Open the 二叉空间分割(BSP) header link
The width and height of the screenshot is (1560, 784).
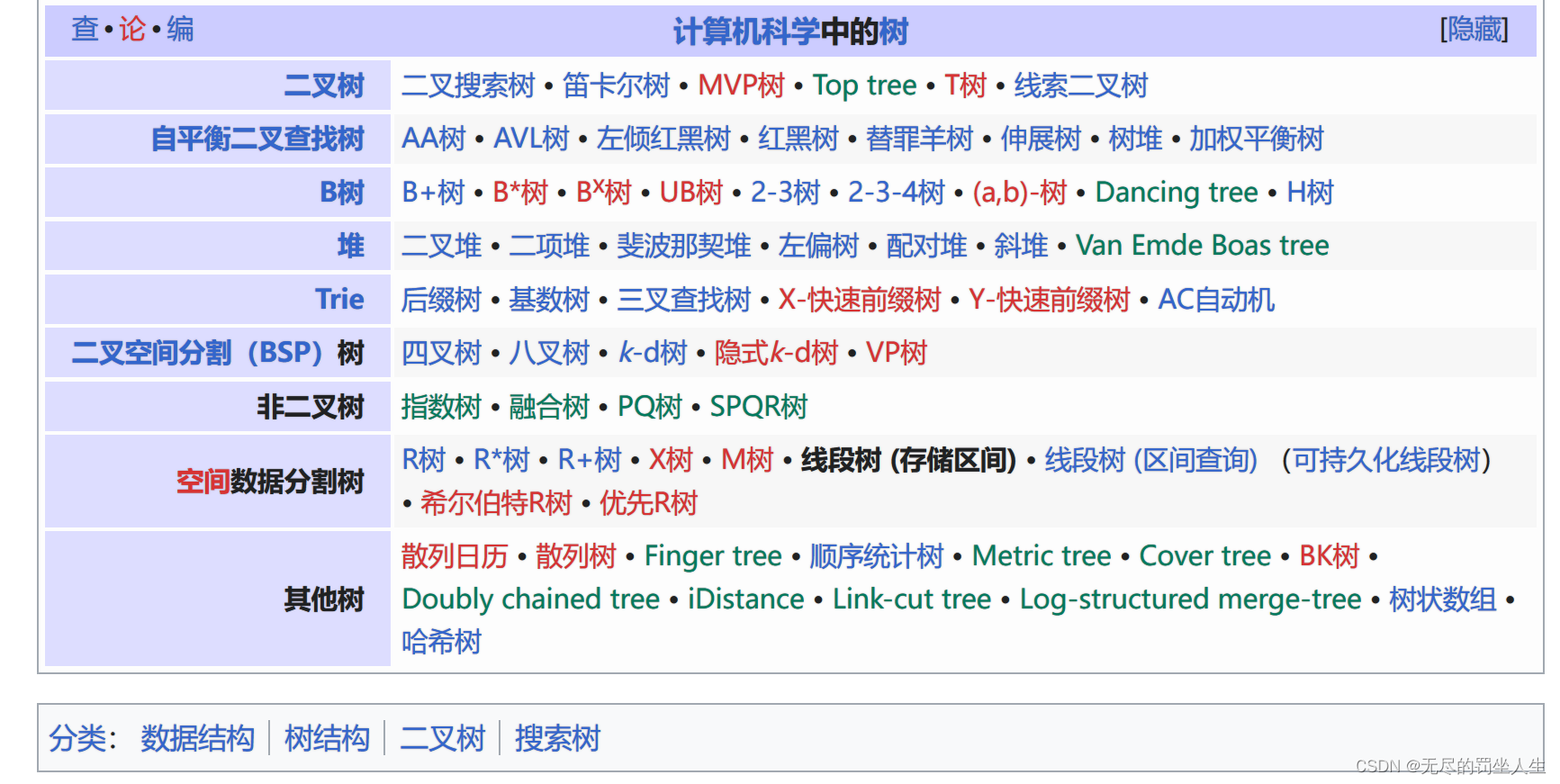point(198,352)
